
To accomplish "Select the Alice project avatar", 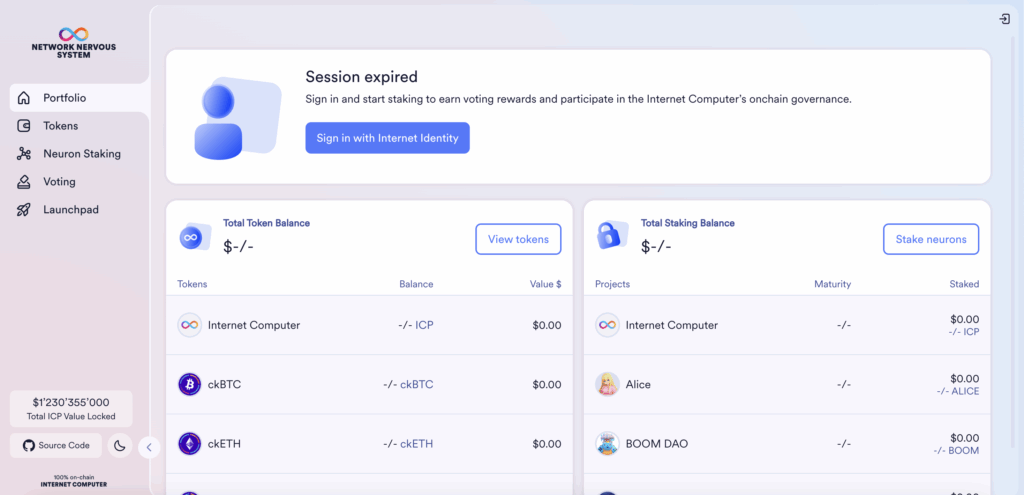I will point(607,384).
